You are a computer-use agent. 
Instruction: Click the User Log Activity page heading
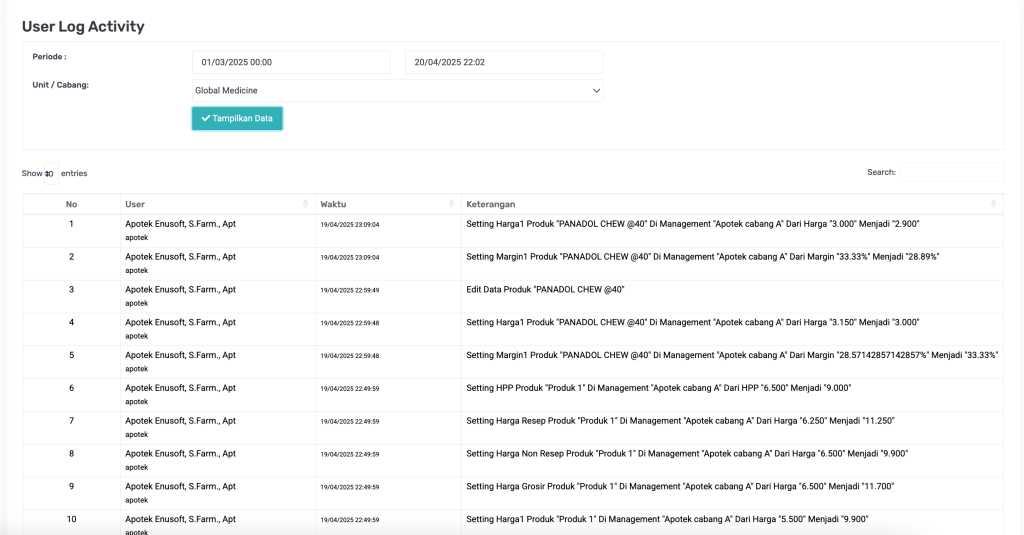point(83,27)
